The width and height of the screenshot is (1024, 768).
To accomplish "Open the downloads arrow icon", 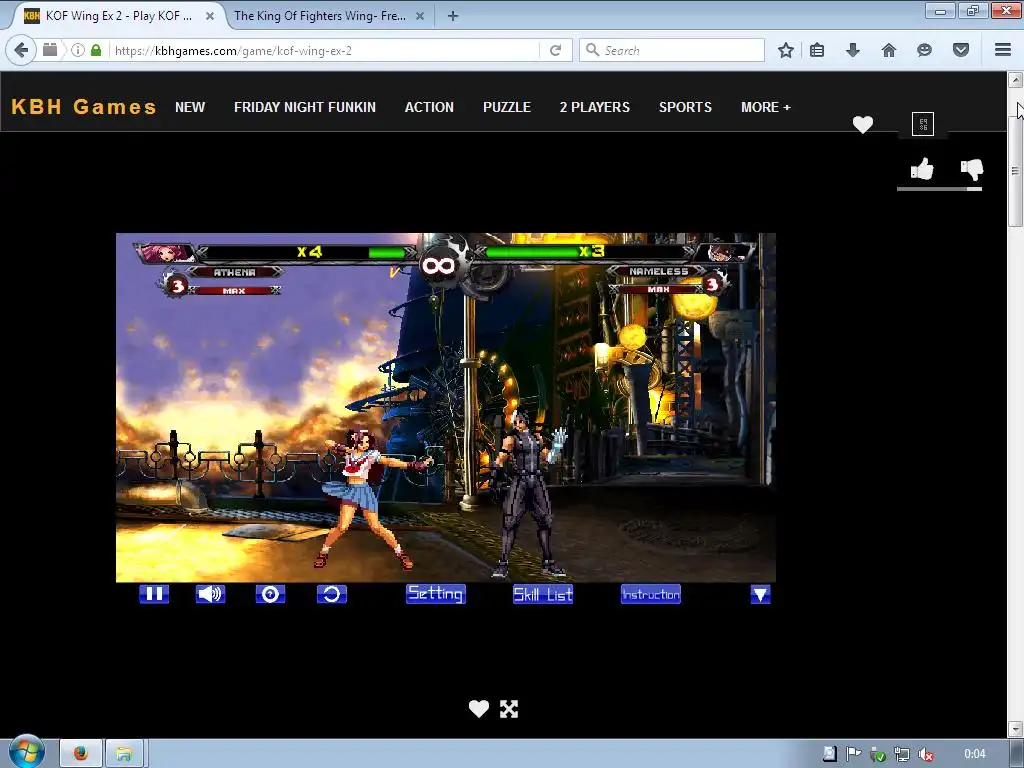I will [x=853, y=50].
